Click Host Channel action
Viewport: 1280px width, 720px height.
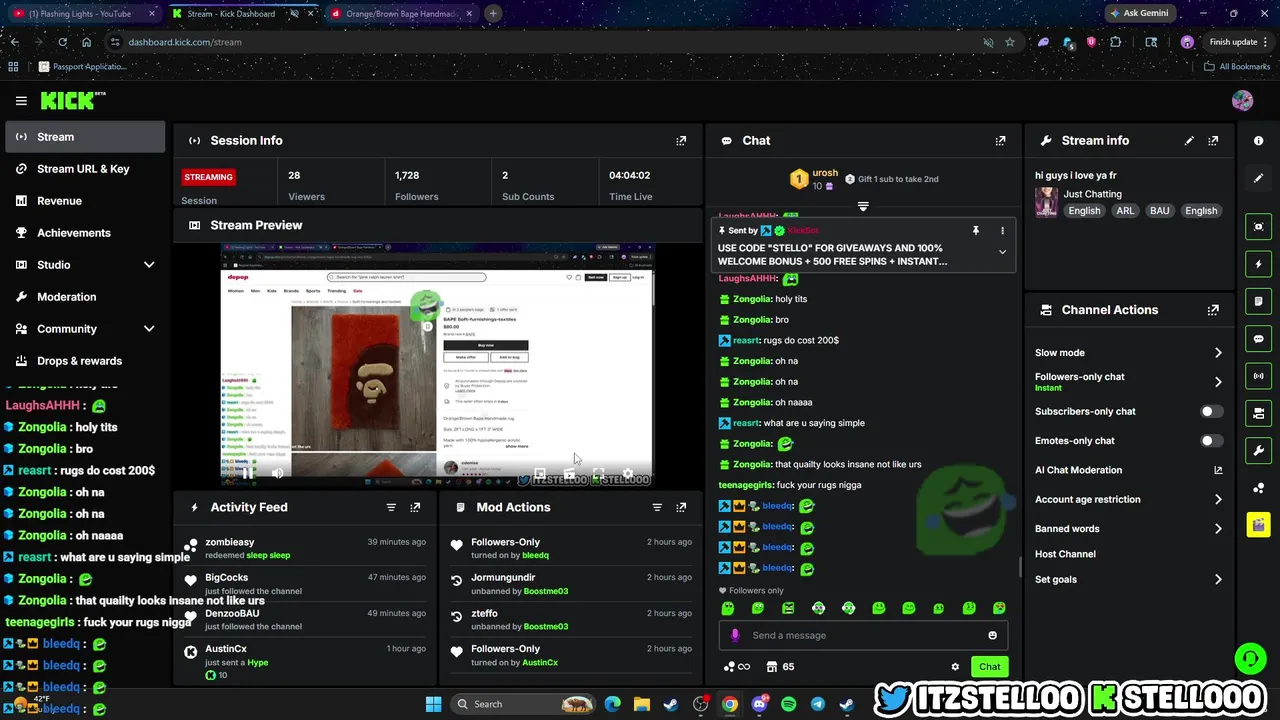[1065, 554]
